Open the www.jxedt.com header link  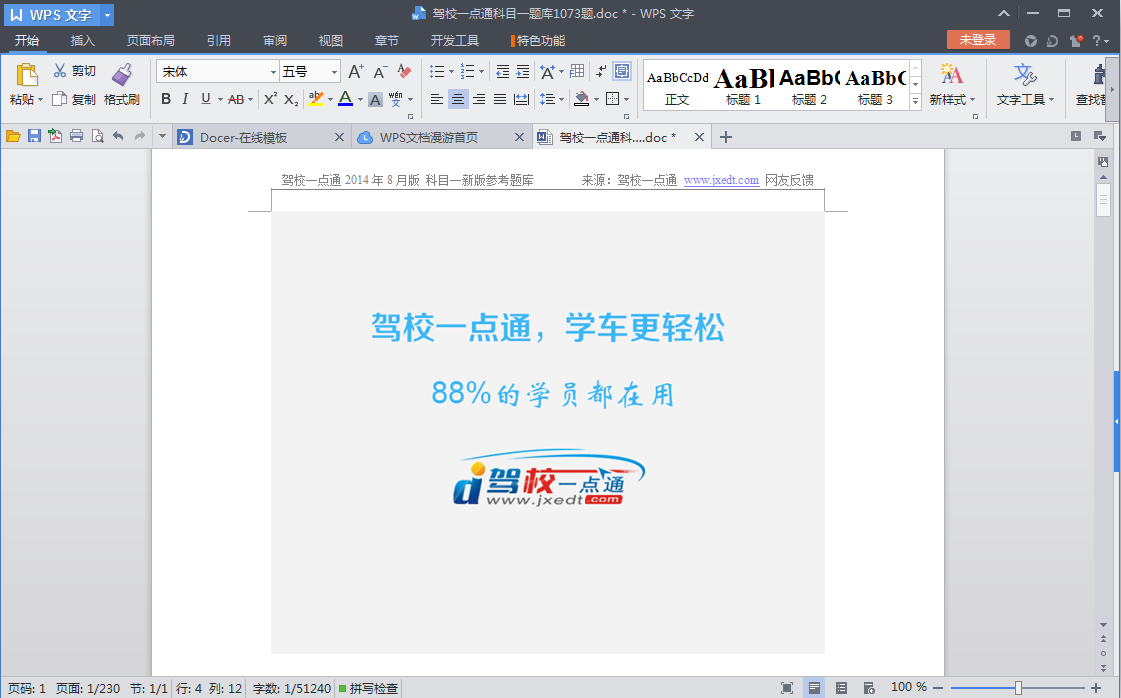721,180
